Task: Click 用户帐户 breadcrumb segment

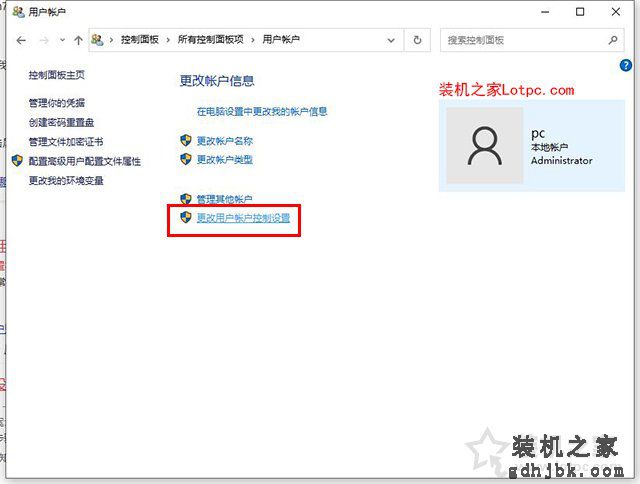Action: [x=281, y=40]
